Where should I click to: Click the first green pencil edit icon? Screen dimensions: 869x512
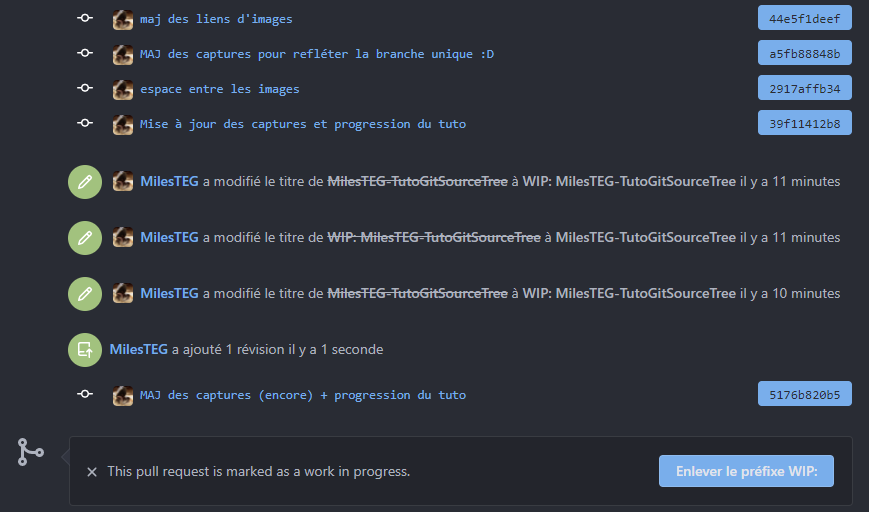[85, 182]
